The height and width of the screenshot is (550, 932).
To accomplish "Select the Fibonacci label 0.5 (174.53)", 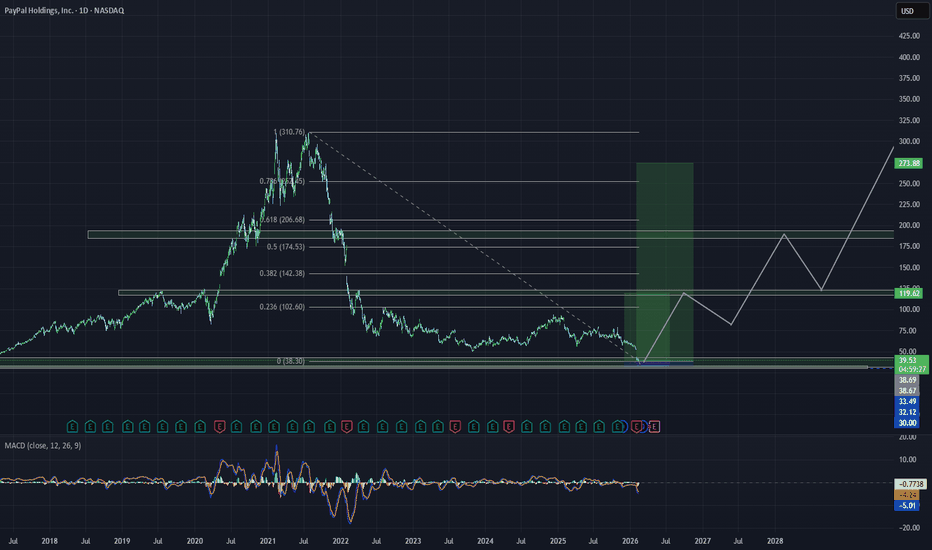I will pos(285,247).
